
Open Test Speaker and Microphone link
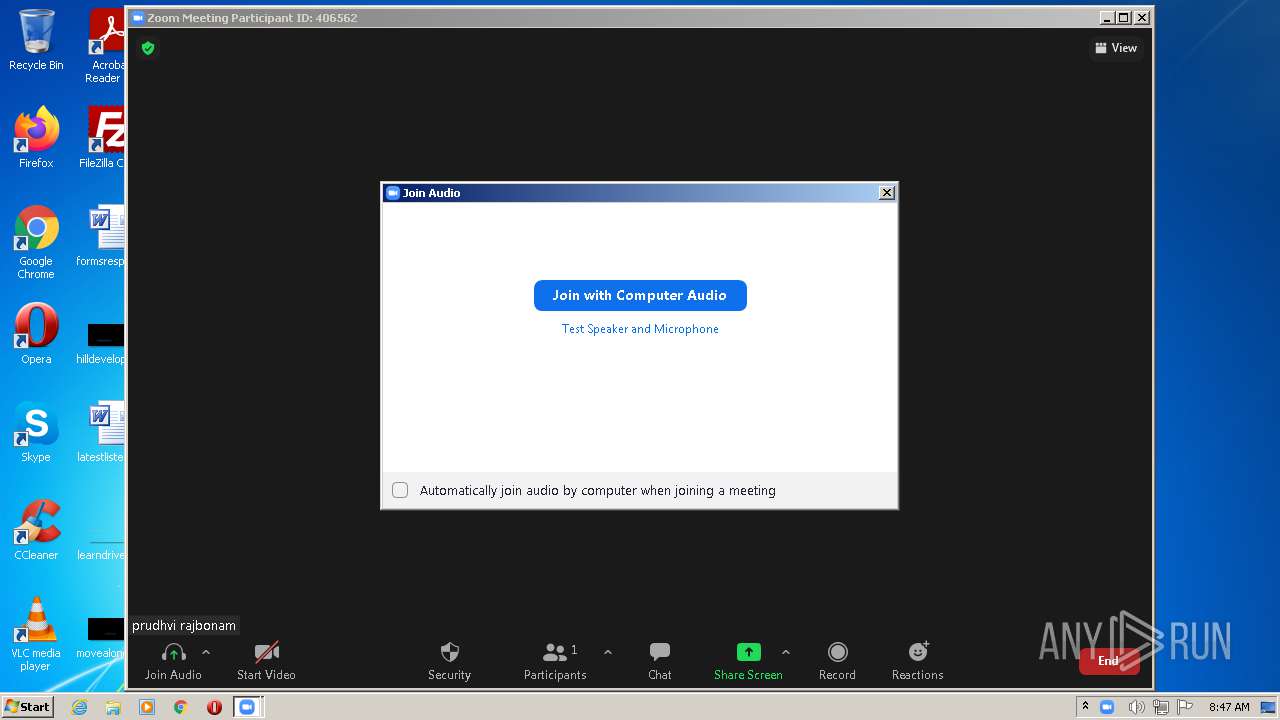(x=640, y=329)
